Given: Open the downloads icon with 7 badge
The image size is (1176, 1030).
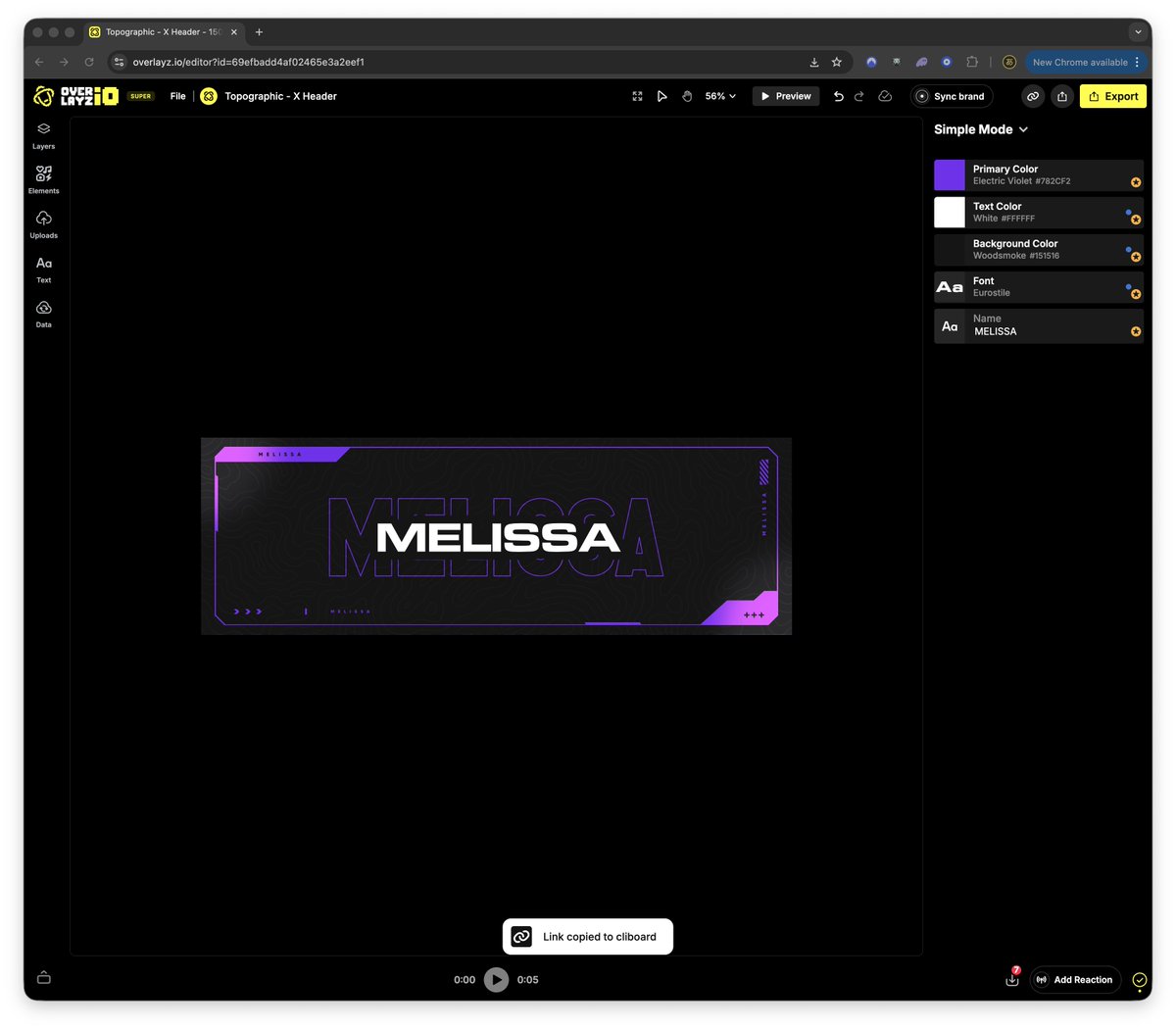Looking at the screenshot, I should click(x=1012, y=978).
